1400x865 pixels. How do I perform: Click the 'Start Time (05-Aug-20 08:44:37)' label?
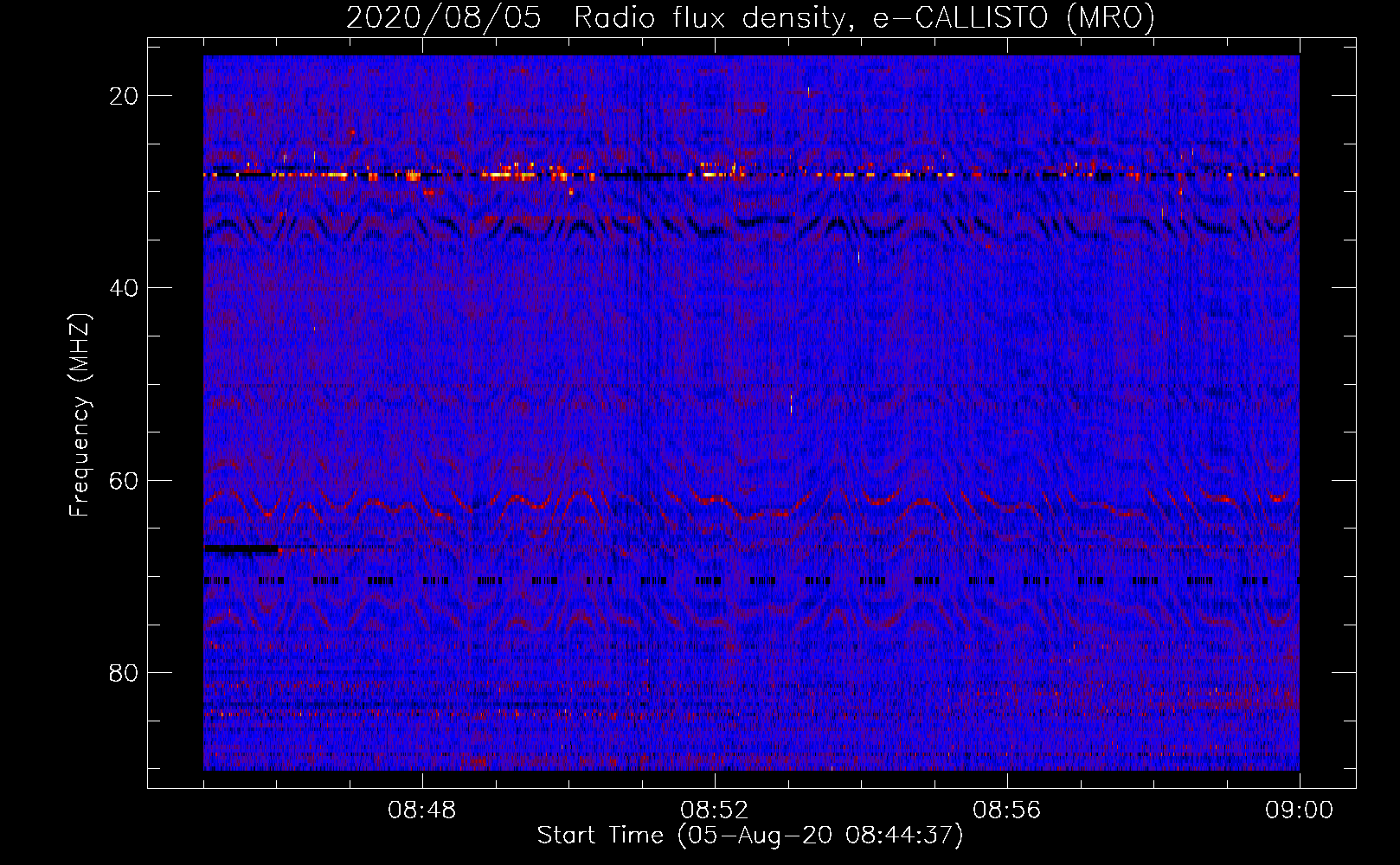(x=750, y=836)
